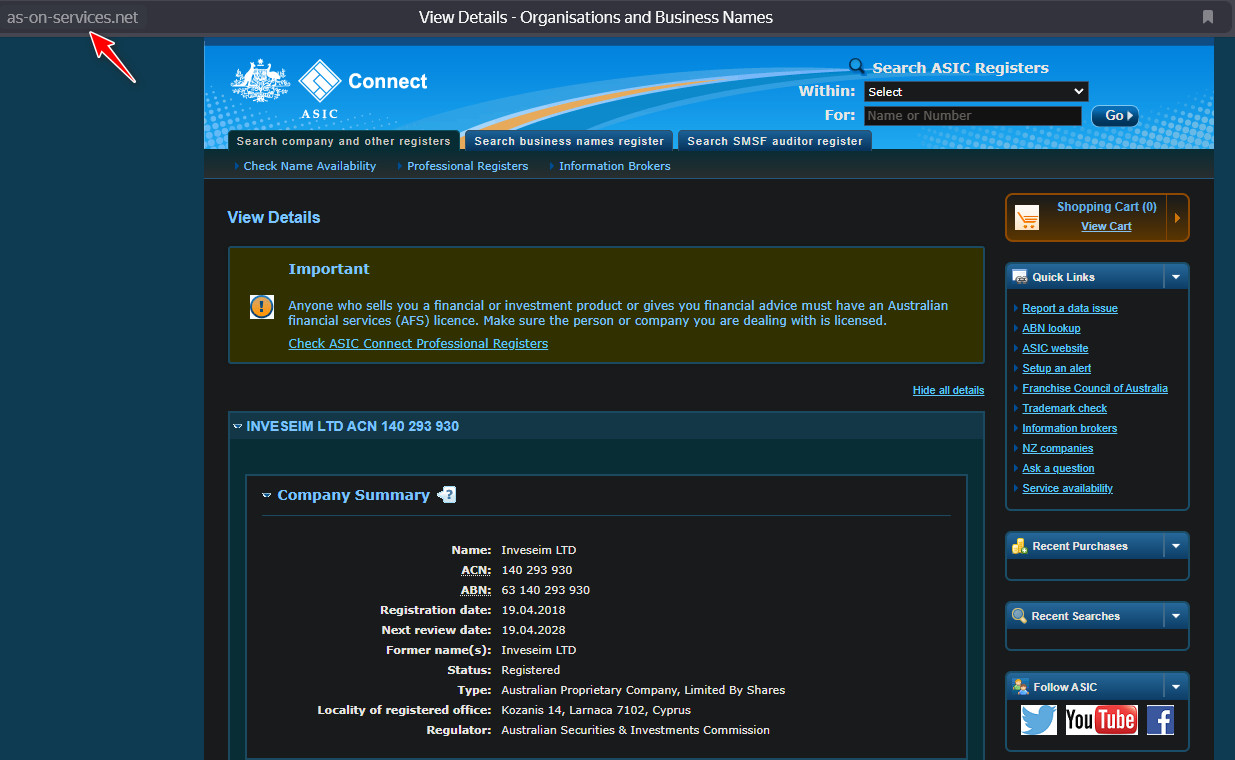Viewport: 1235px width, 760px height.
Task: Open Information Brokers menu item
Action: tap(615, 166)
